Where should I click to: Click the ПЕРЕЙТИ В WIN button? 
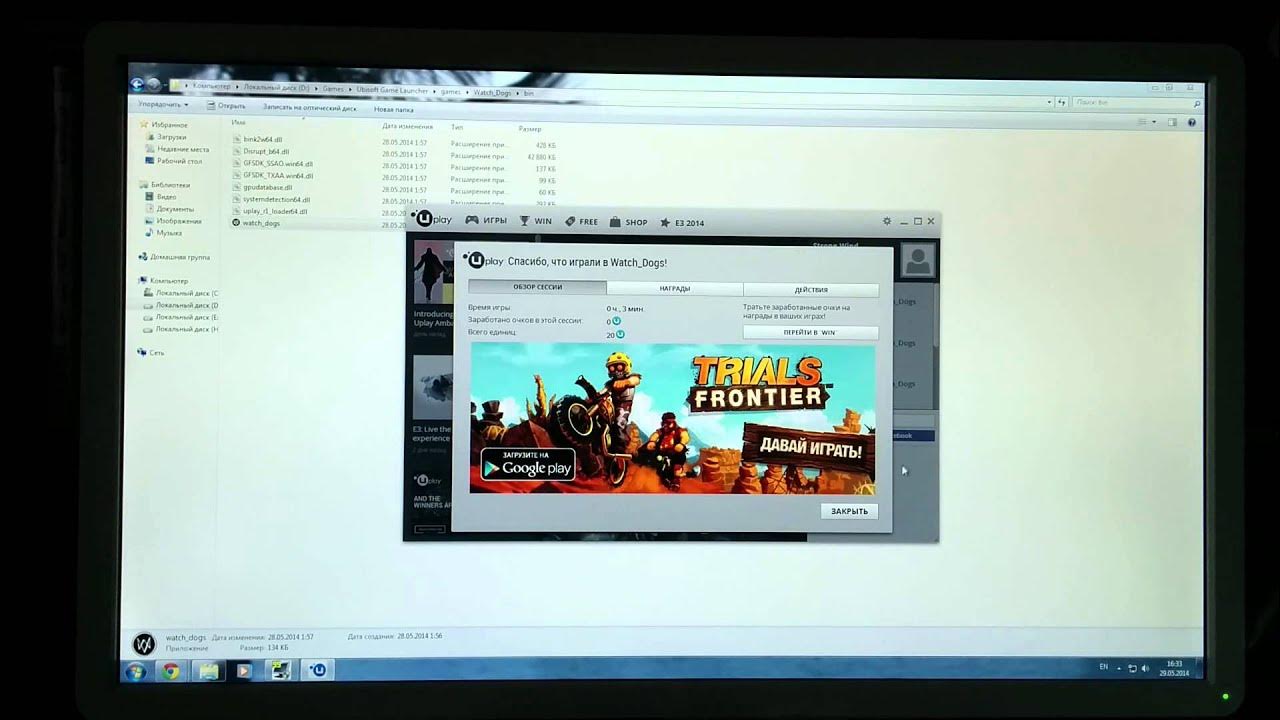click(810, 332)
